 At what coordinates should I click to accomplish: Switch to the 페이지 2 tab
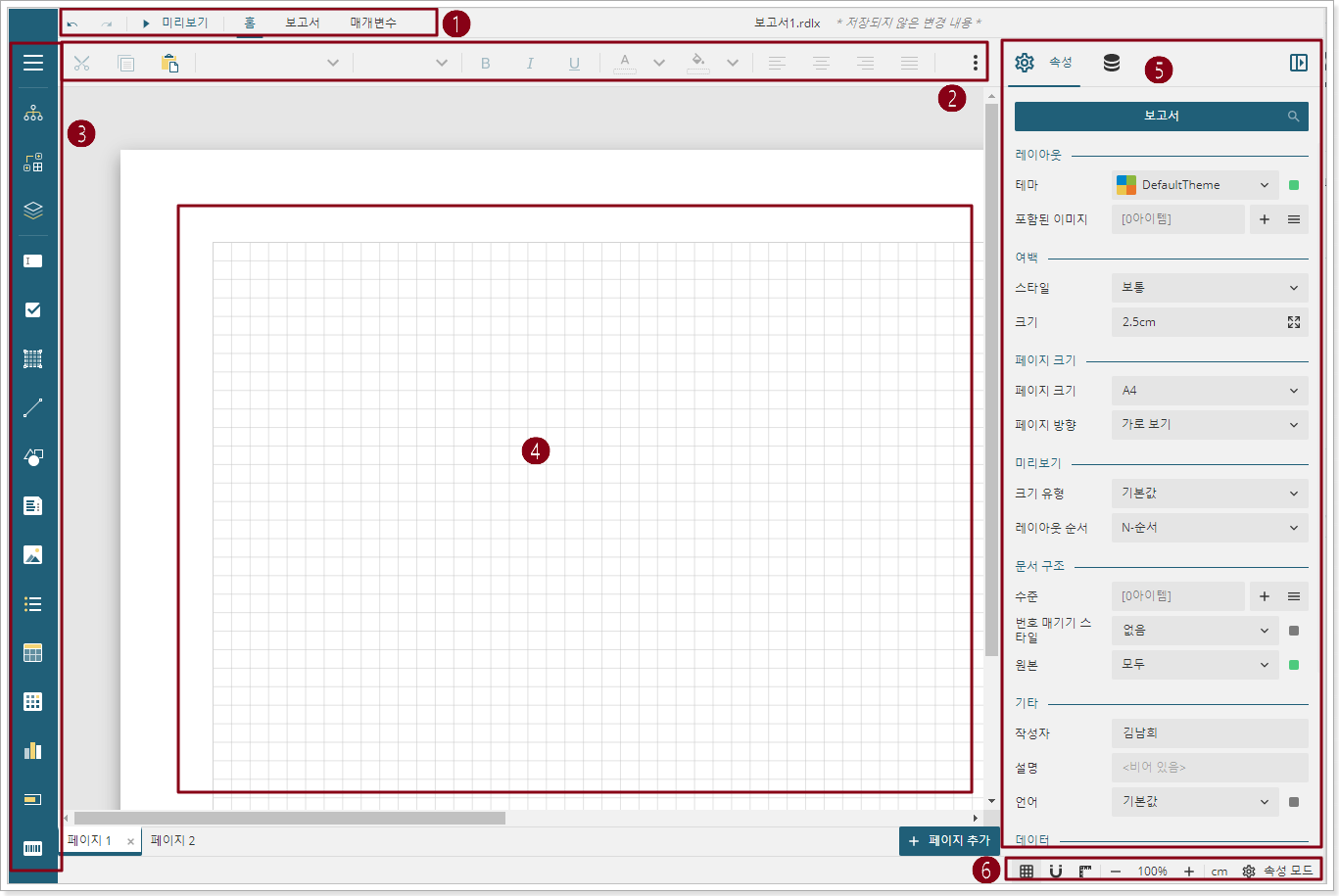(173, 840)
